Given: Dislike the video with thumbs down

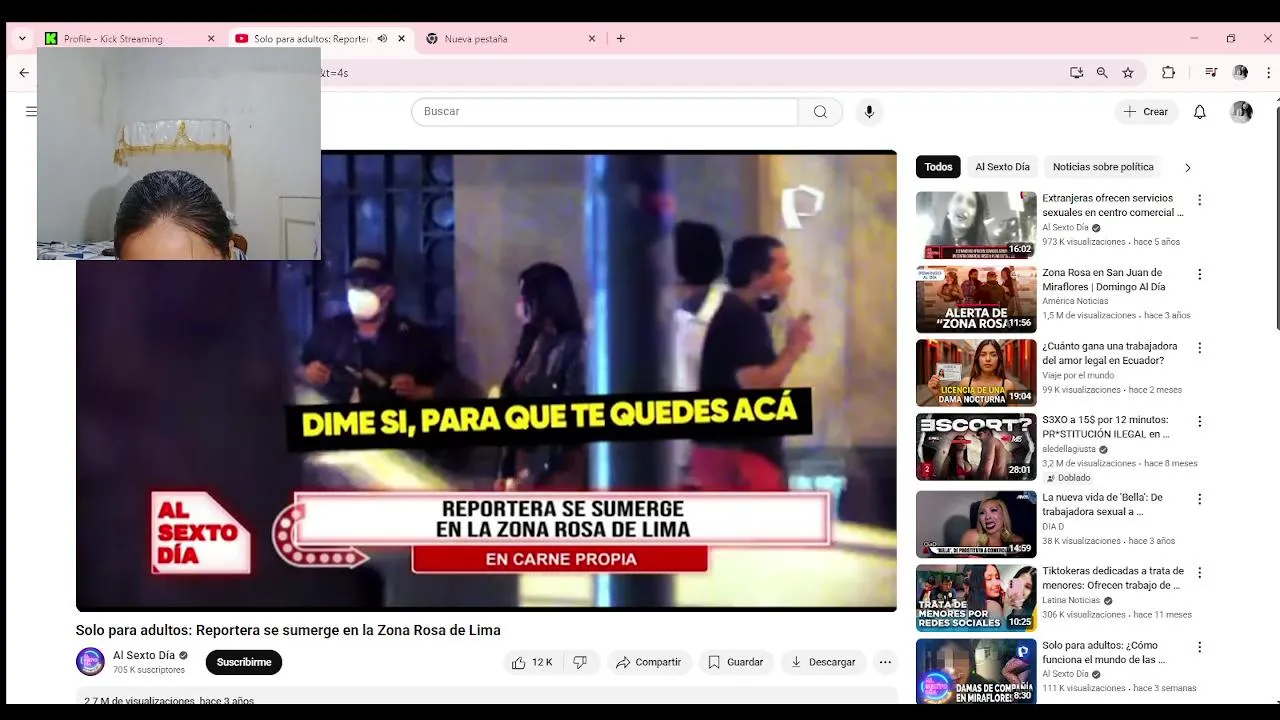Looking at the screenshot, I should [x=581, y=662].
